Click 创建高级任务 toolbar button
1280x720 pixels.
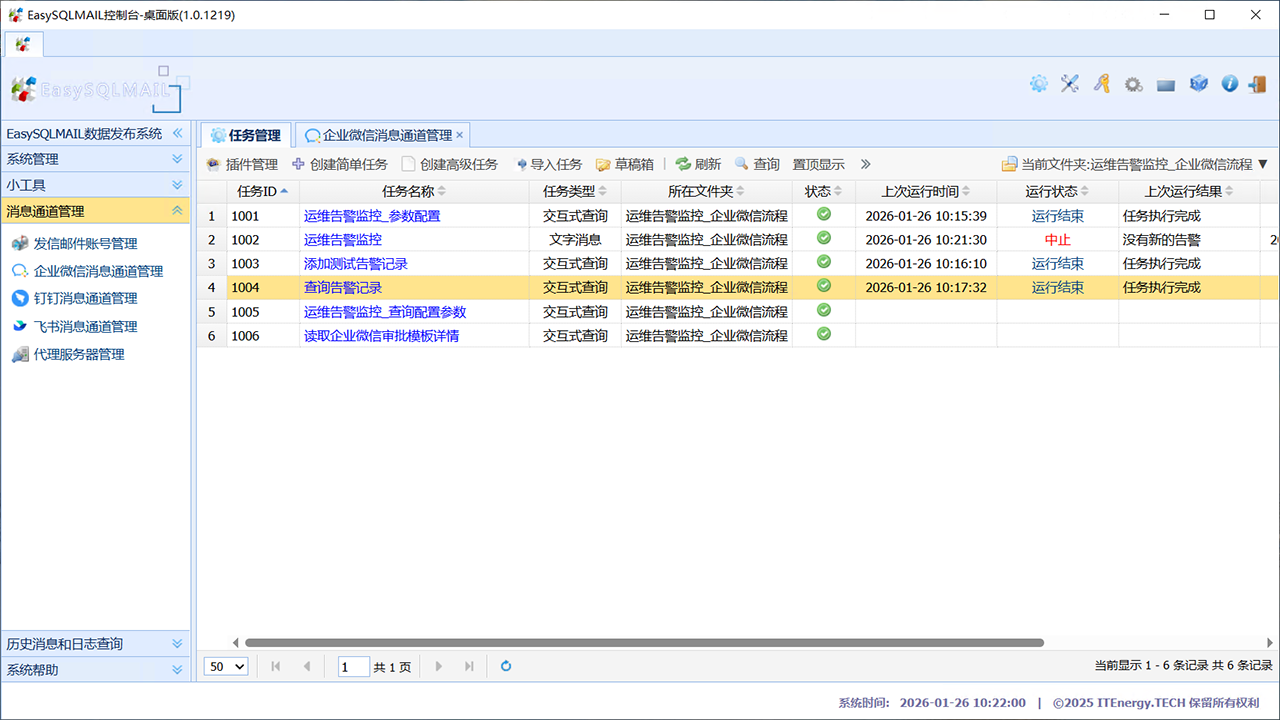[x=450, y=164]
